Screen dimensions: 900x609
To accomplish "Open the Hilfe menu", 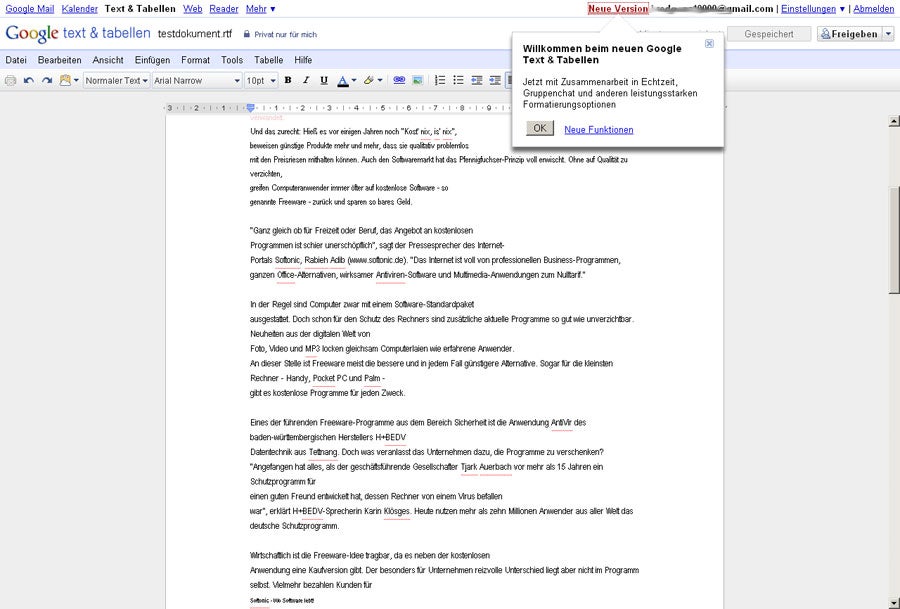I will (303, 60).
